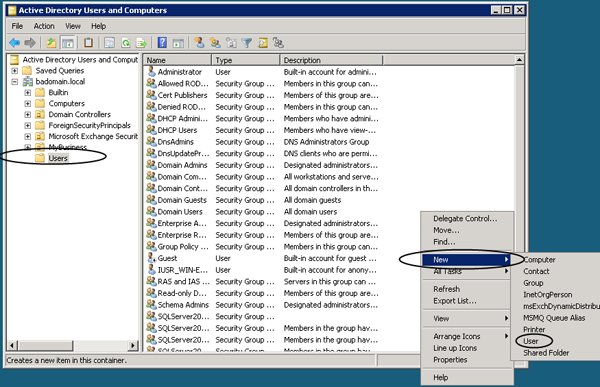Click the Domain Admins group icon

(152, 165)
